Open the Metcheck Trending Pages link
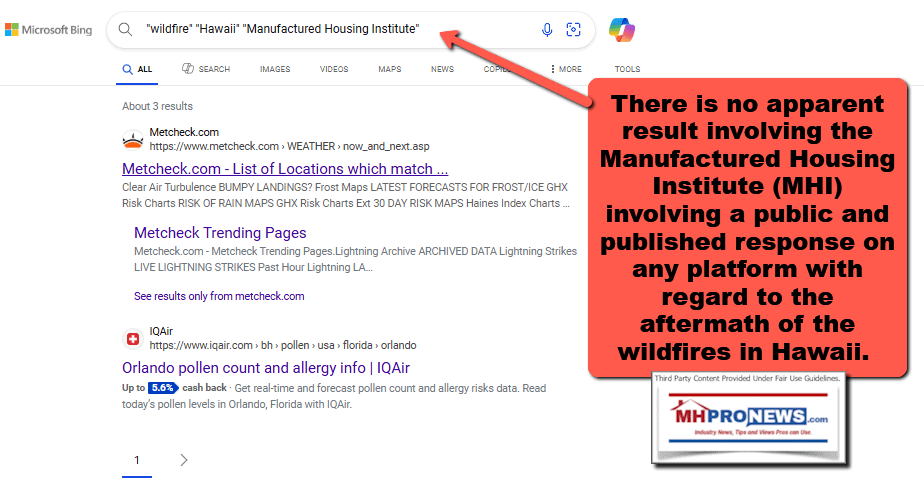 [220, 233]
